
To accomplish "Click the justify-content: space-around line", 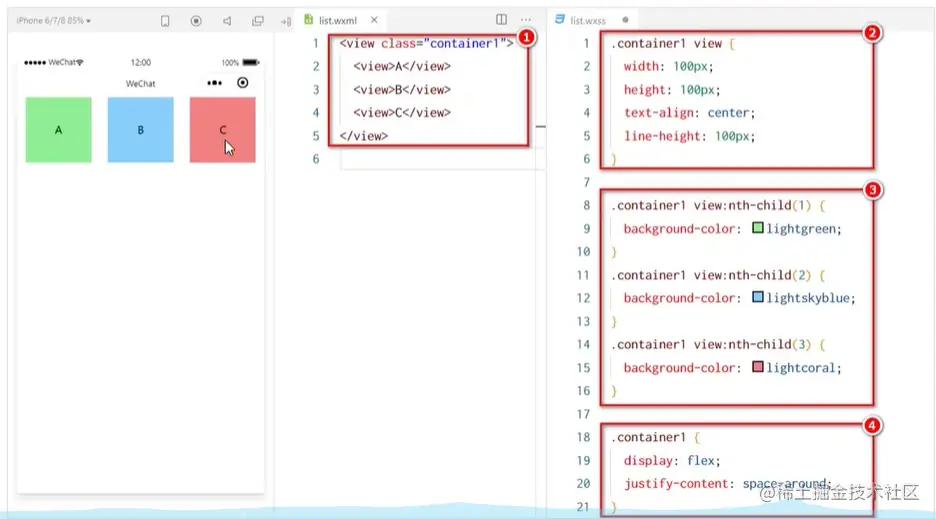I will click(x=728, y=484).
